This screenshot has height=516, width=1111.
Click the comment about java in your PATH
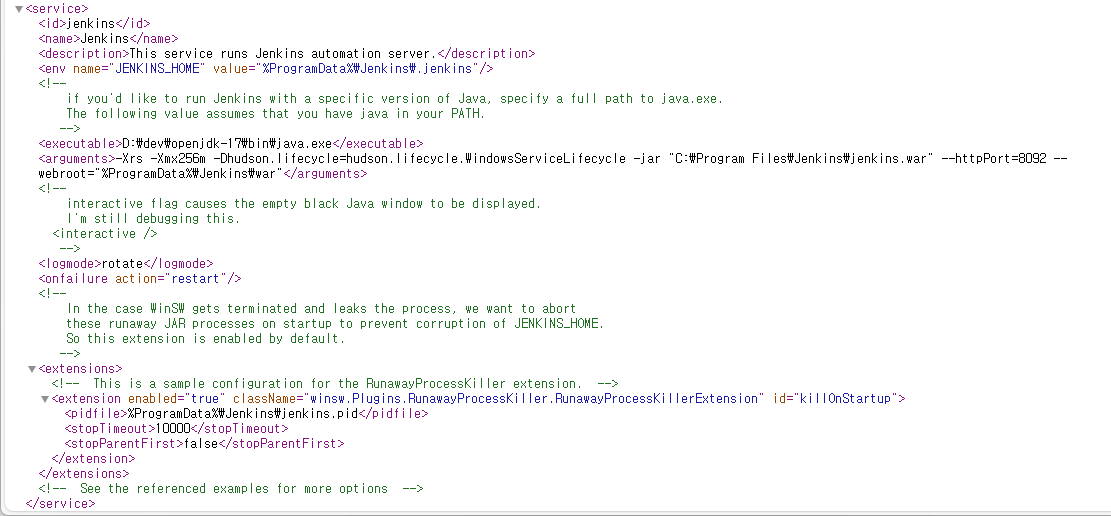coord(276,113)
